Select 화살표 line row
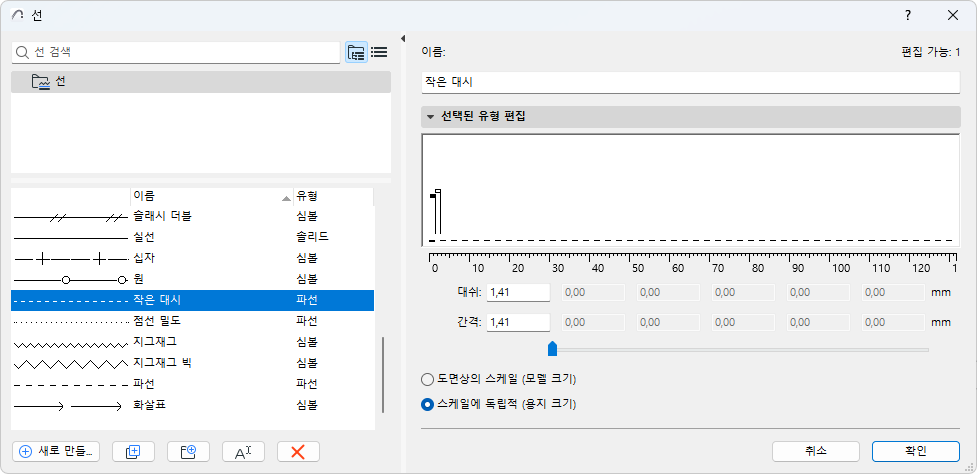Screen dimensions: 977x474 [x=193, y=405]
